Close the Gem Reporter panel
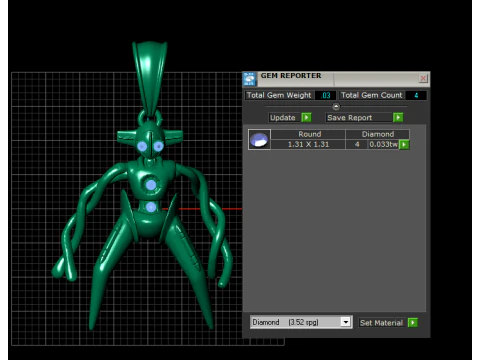This screenshot has width=480, height=360. [x=423, y=78]
